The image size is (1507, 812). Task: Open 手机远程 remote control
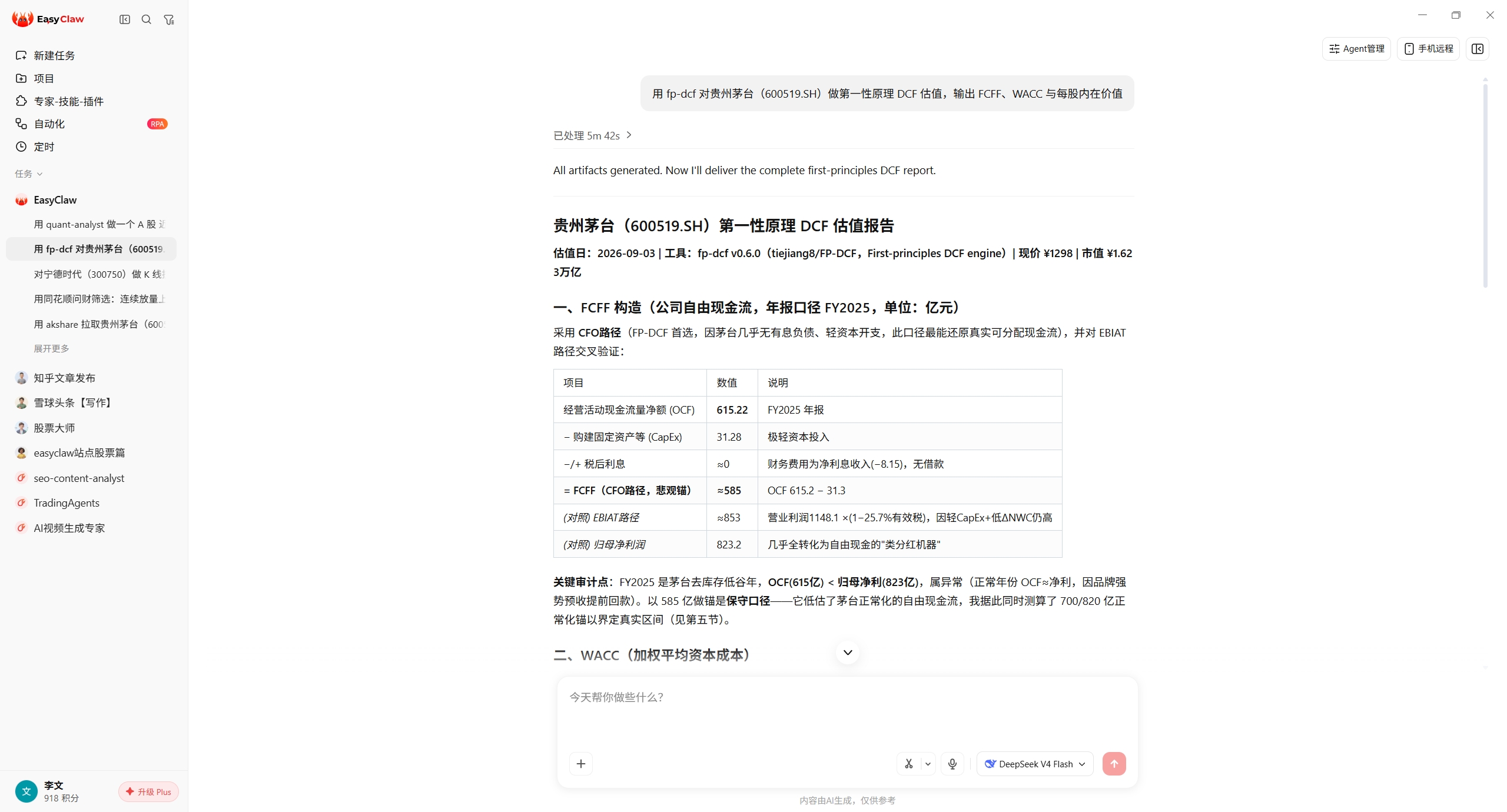(x=1429, y=49)
